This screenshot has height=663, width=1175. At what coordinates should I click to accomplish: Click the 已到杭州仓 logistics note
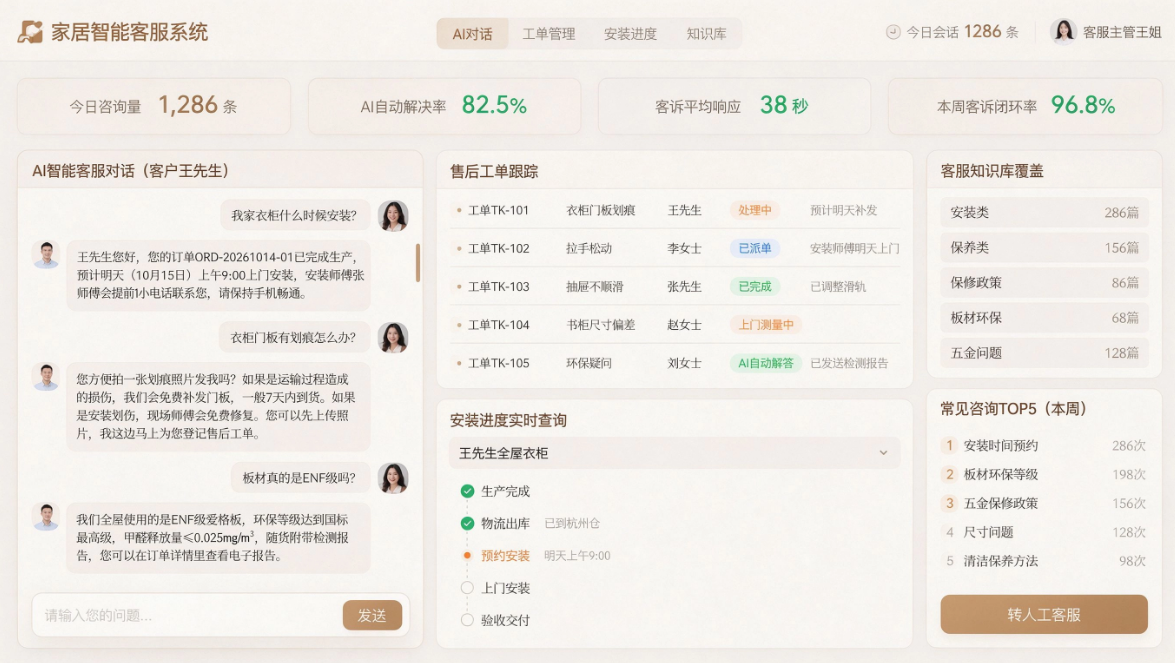[x=572, y=524]
